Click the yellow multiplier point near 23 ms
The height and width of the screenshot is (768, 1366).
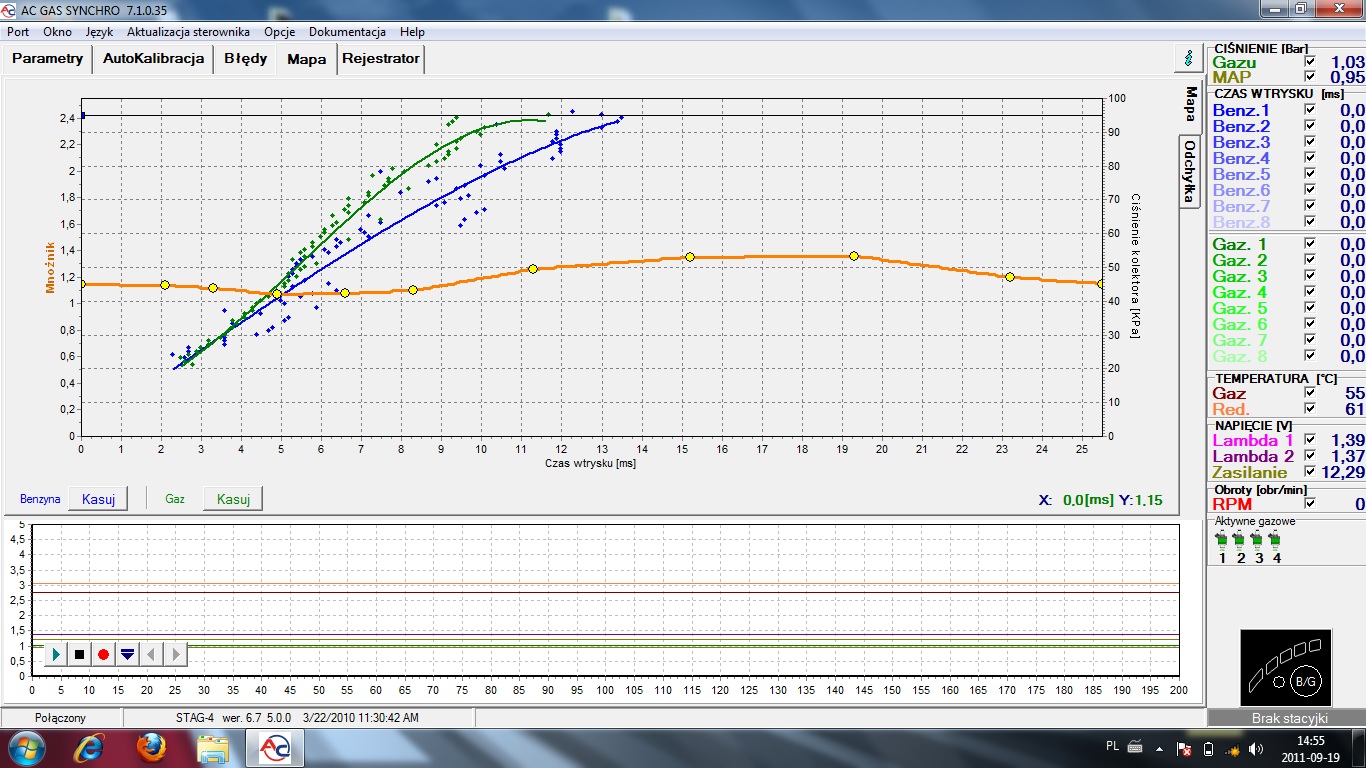pos(1010,277)
